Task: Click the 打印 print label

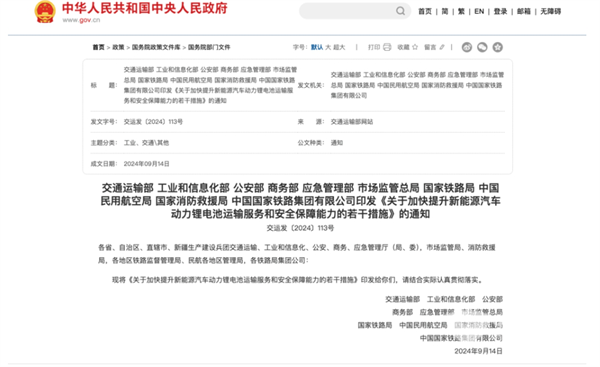Action: coord(374,47)
